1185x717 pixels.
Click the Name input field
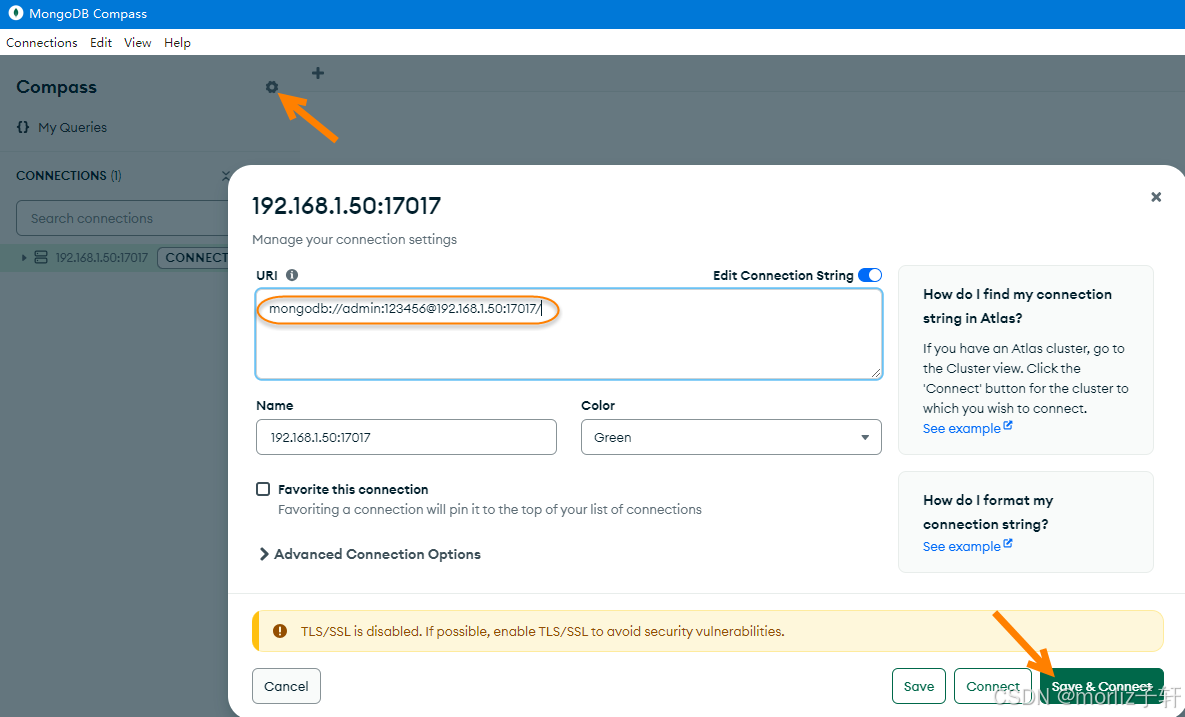pos(406,437)
